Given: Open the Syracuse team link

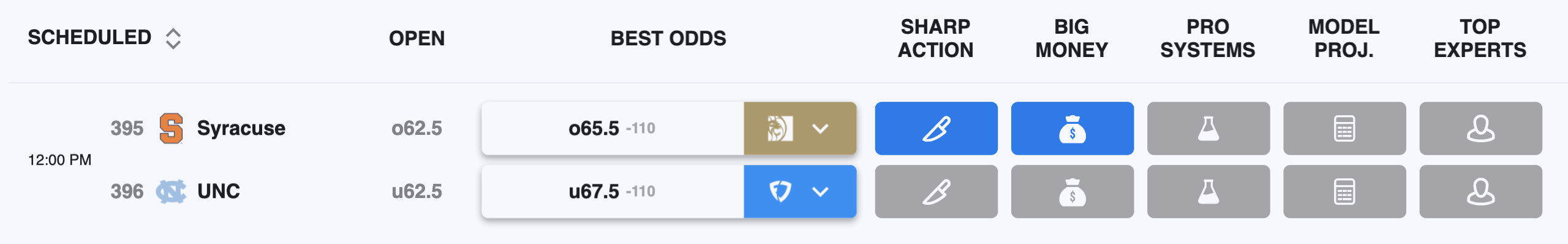Looking at the screenshot, I should pos(241,128).
